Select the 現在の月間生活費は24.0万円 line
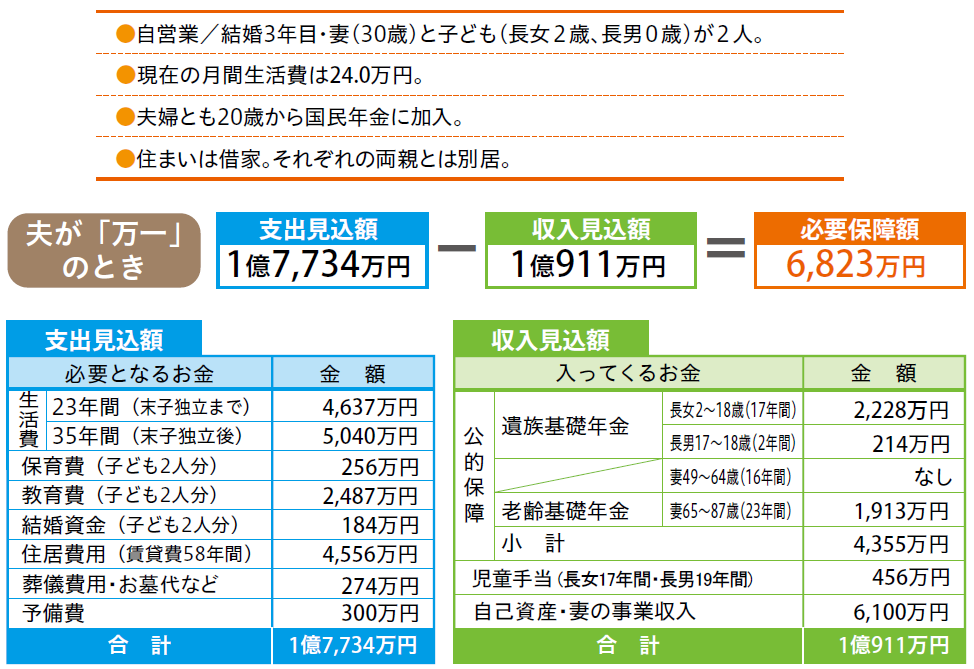Viewport: 974px width, 669px height. coord(270,75)
